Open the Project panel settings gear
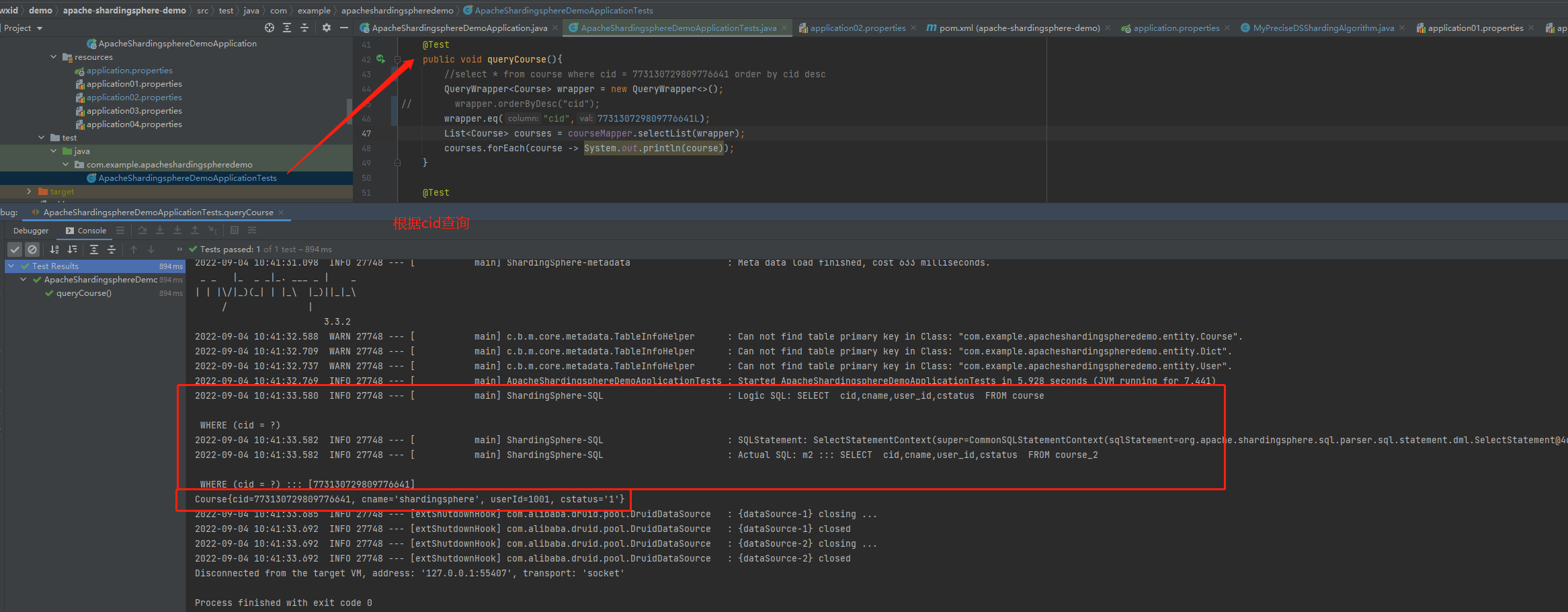1568x612 pixels. (327, 28)
